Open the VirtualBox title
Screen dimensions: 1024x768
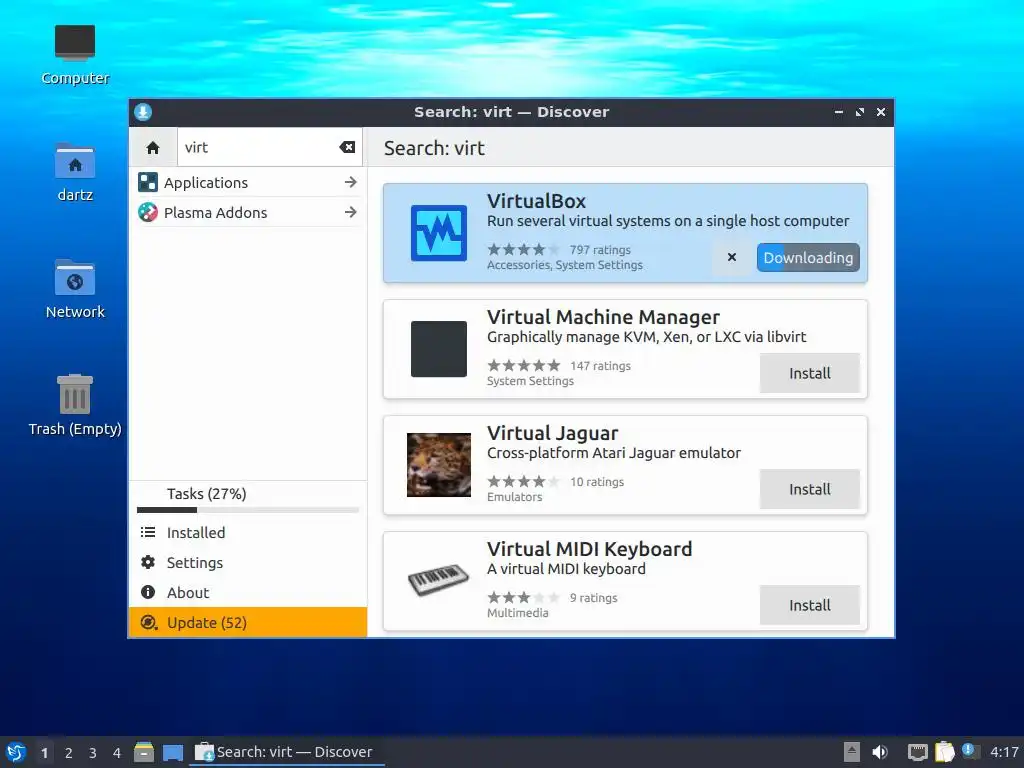pos(536,201)
